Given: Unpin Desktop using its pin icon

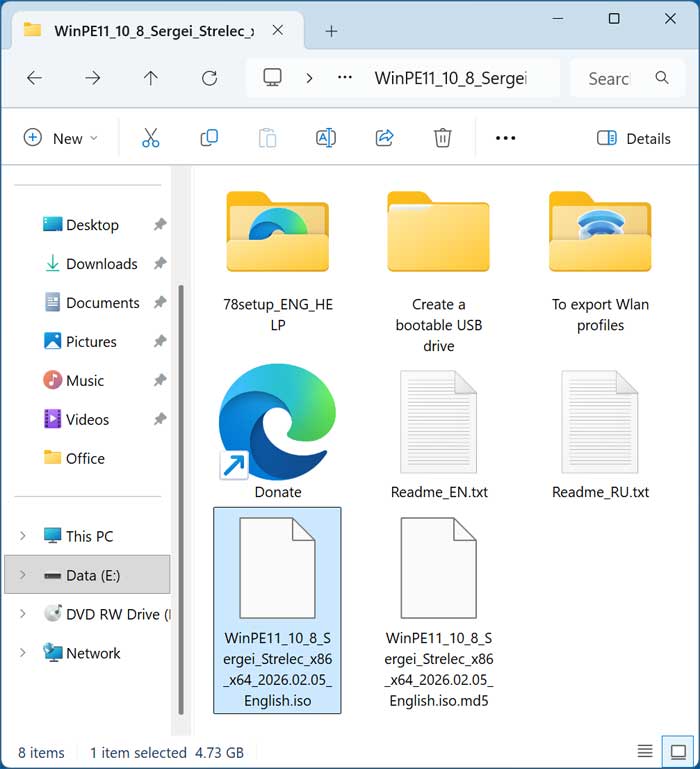Looking at the screenshot, I should (x=160, y=225).
